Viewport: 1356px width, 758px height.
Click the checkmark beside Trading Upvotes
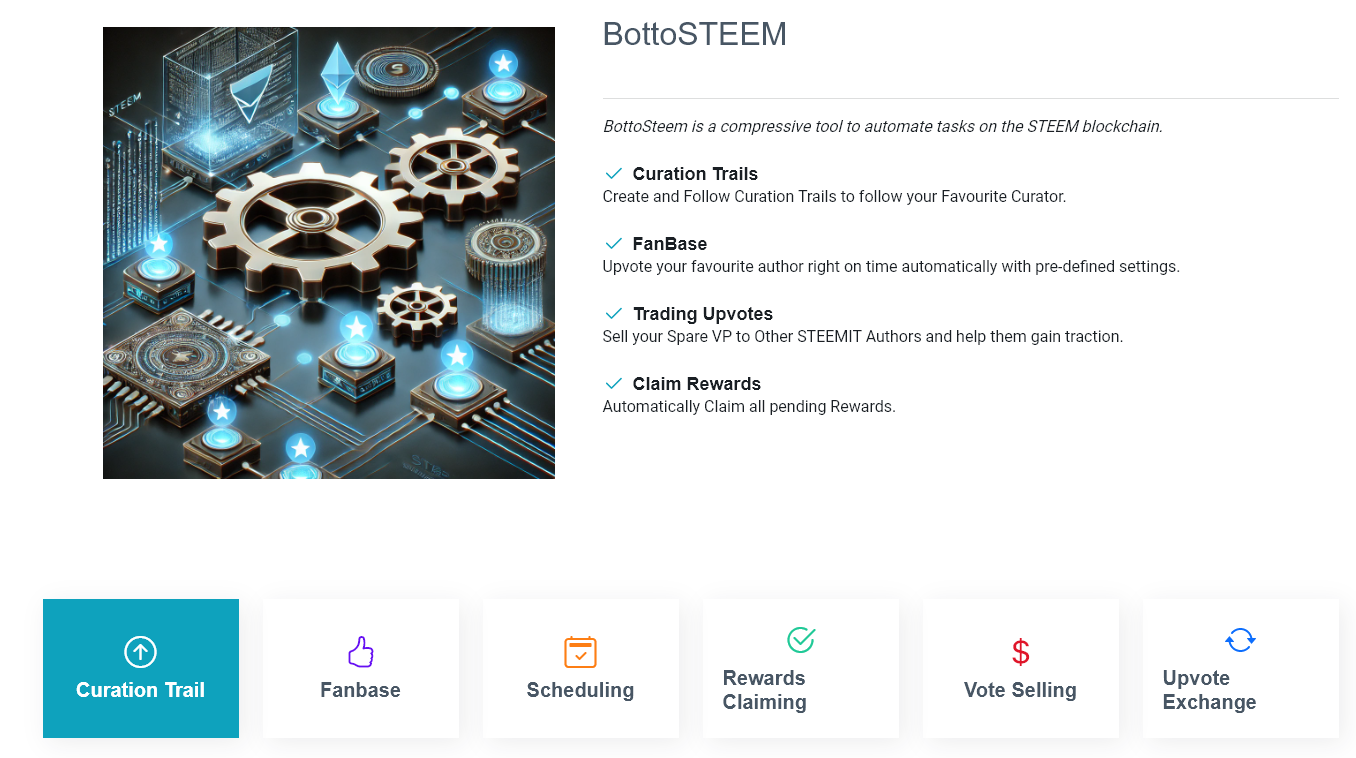click(614, 314)
